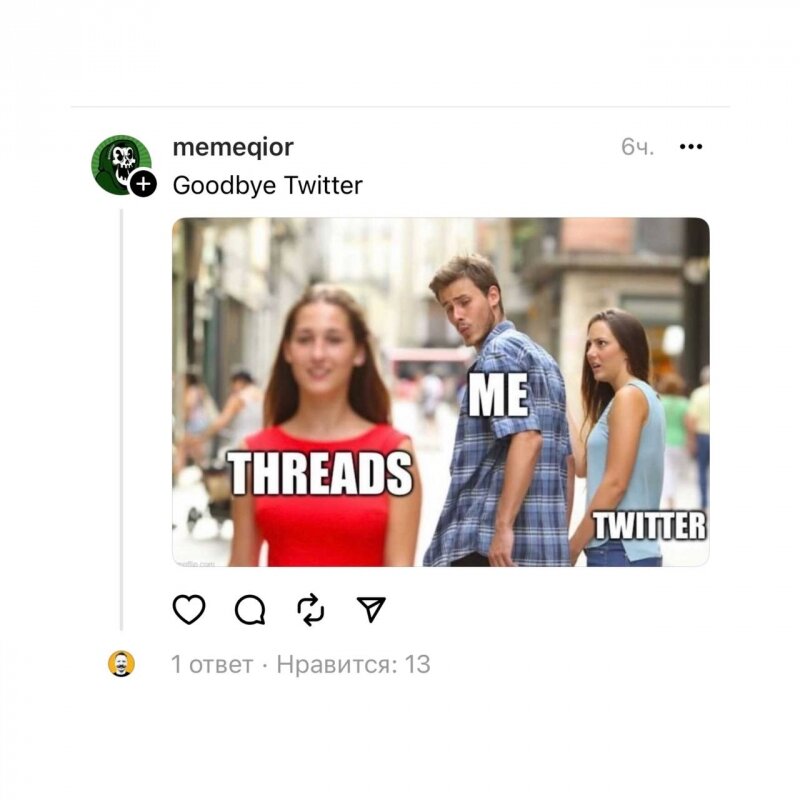View the replier's small yellow avatar

[x=121, y=664]
